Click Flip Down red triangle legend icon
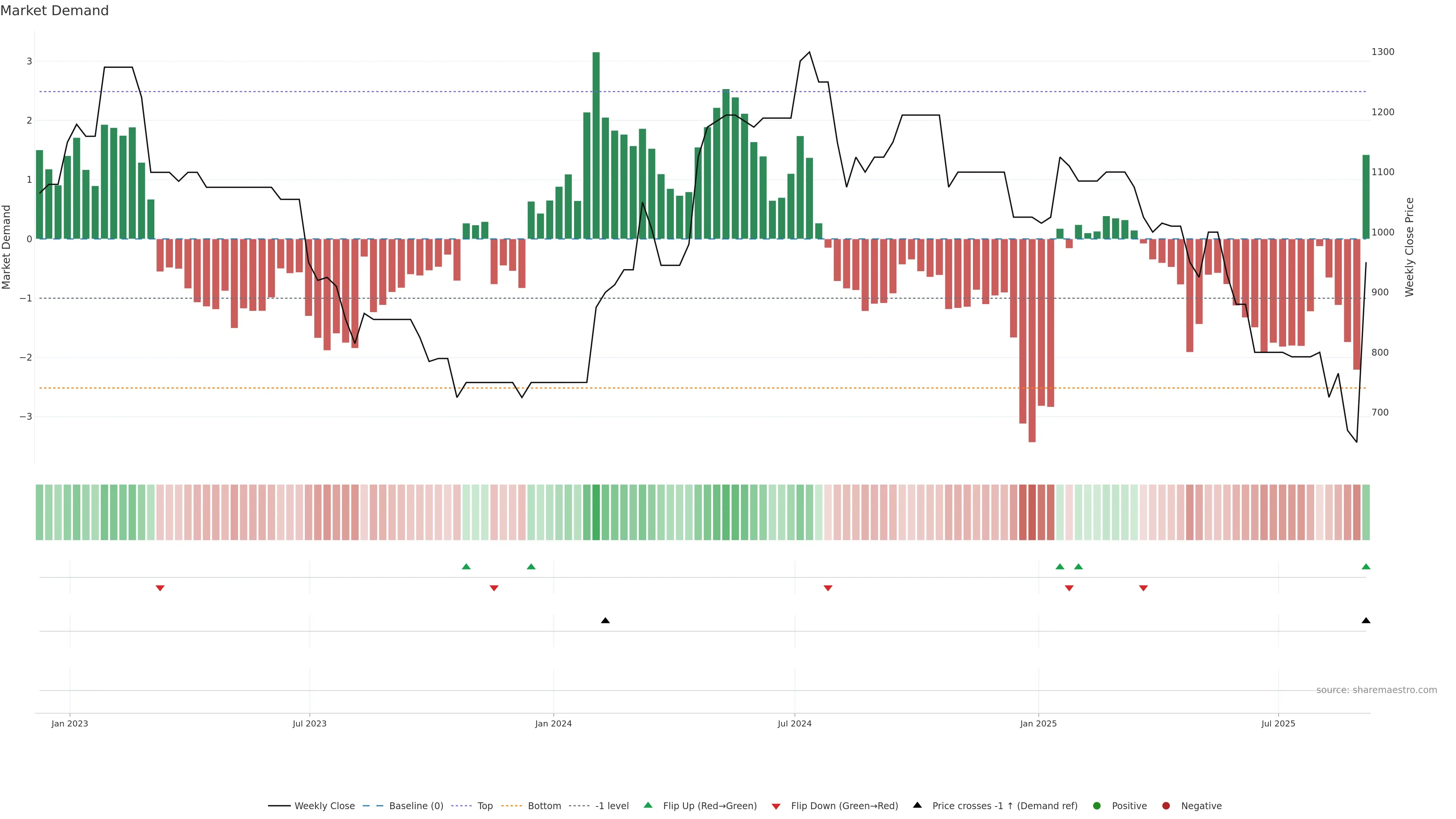This screenshot has height=819, width=1456. pyautogui.click(x=776, y=806)
